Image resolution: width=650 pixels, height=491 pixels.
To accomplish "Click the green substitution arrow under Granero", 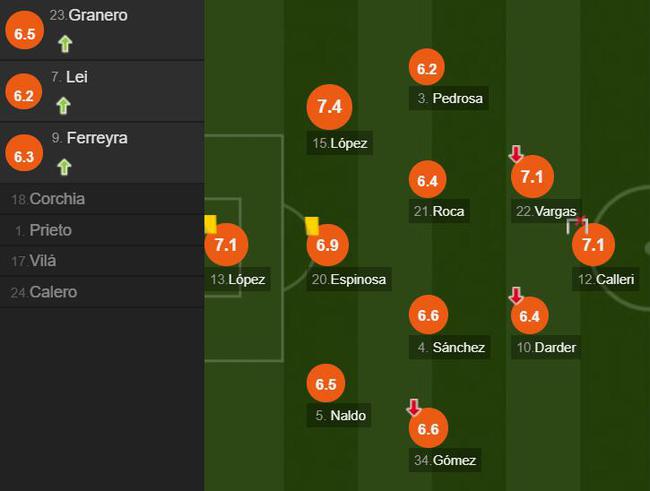I will [65, 44].
